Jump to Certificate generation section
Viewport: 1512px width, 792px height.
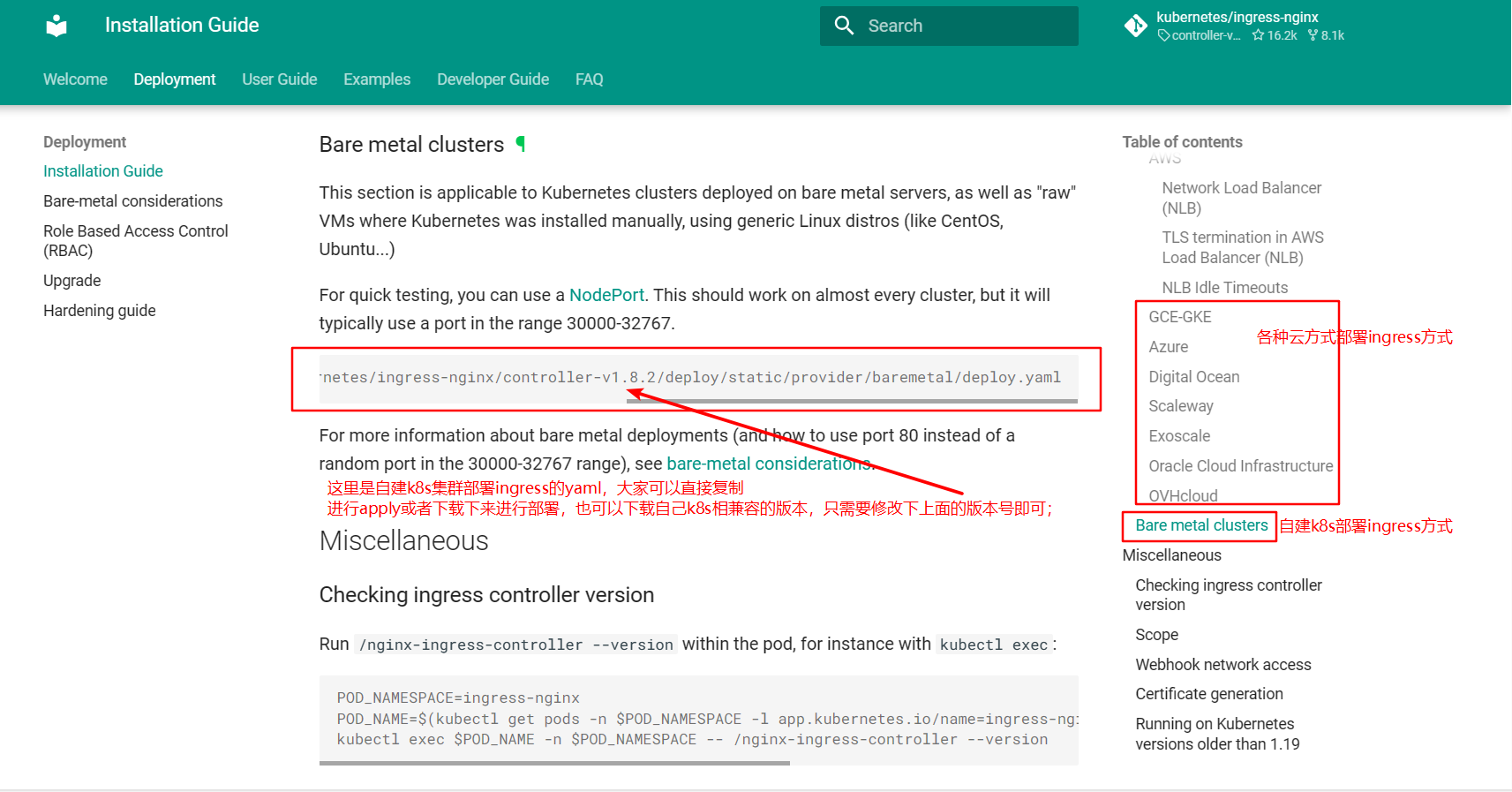pos(1209,694)
